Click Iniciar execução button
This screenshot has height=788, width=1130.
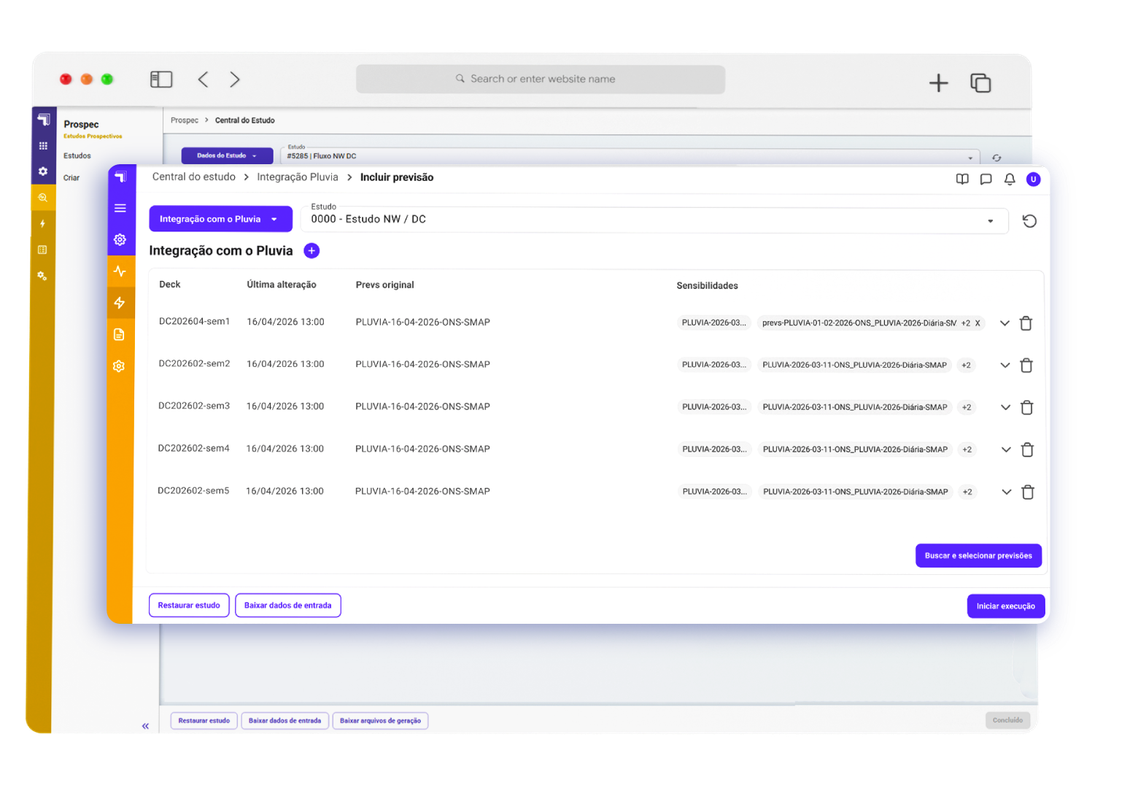1005,606
